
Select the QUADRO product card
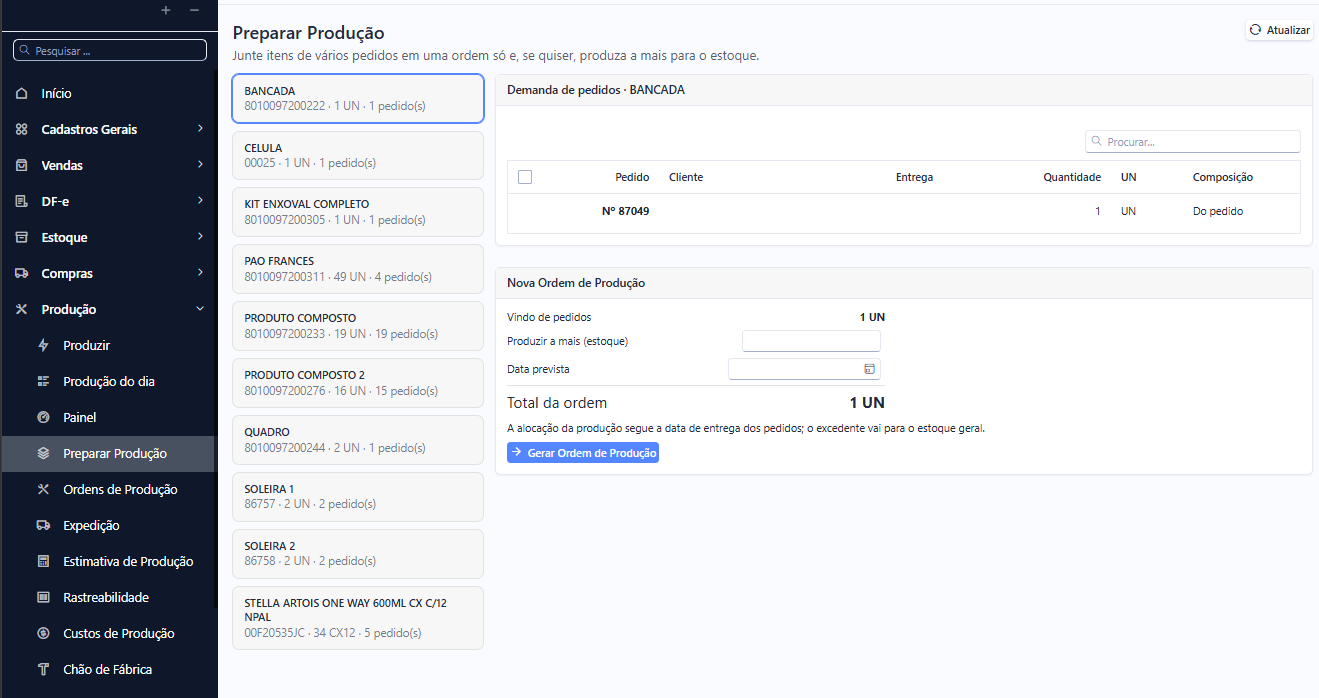358,440
